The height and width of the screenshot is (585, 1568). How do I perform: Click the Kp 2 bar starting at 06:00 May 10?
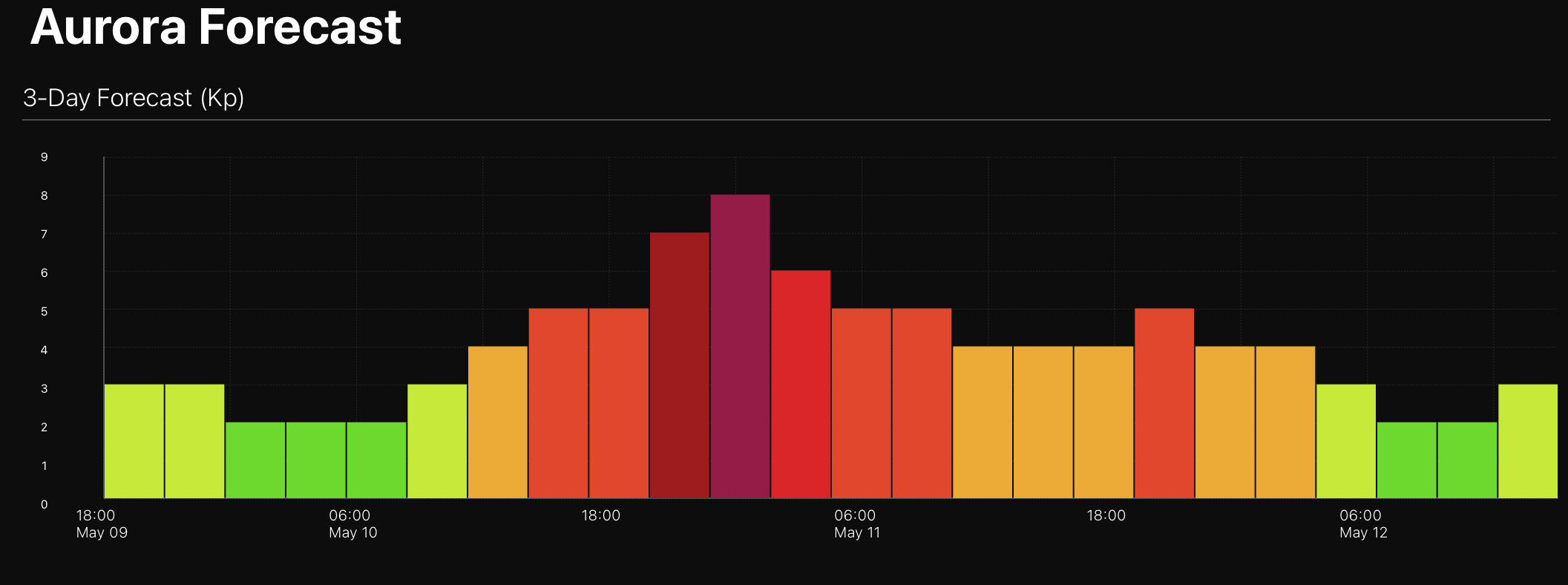(376, 460)
